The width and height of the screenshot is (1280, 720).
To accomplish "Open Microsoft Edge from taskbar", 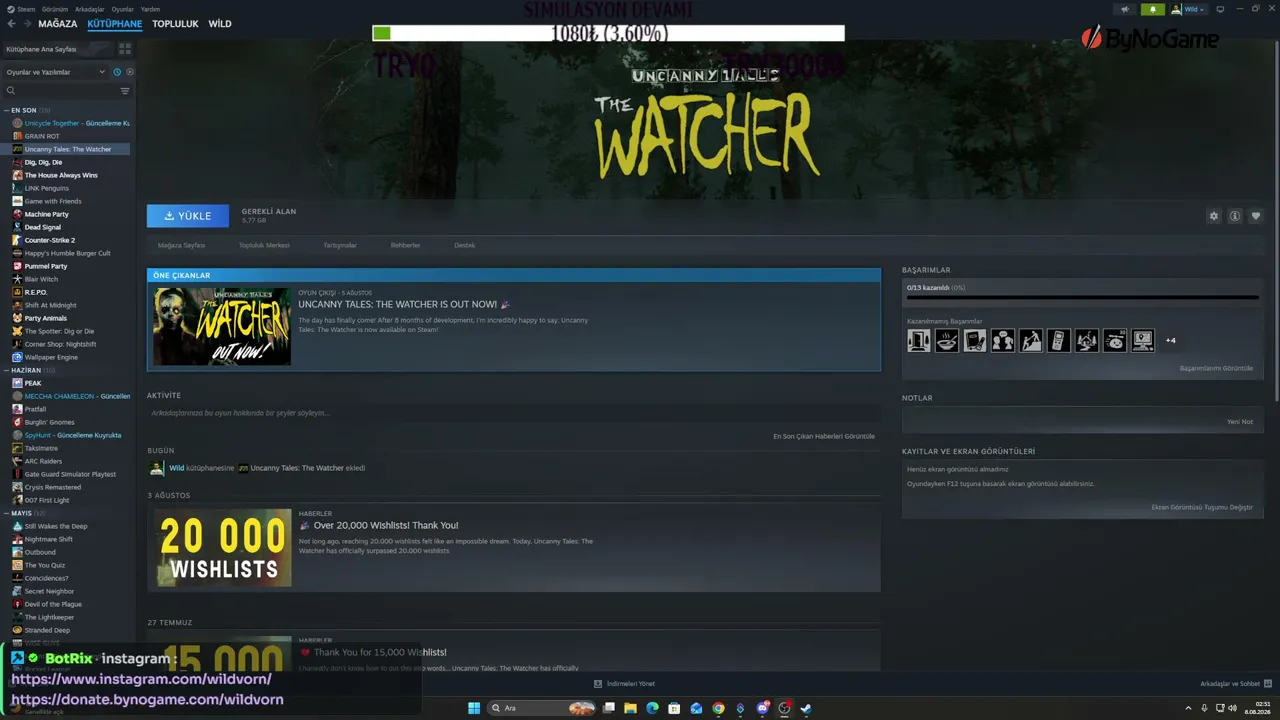I will click(x=652, y=708).
